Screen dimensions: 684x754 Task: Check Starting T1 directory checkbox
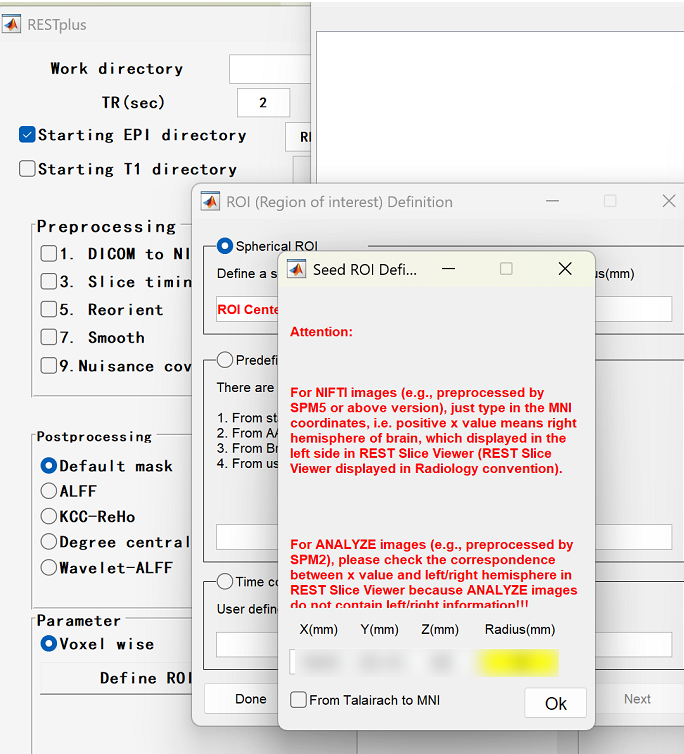tap(27, 169)
